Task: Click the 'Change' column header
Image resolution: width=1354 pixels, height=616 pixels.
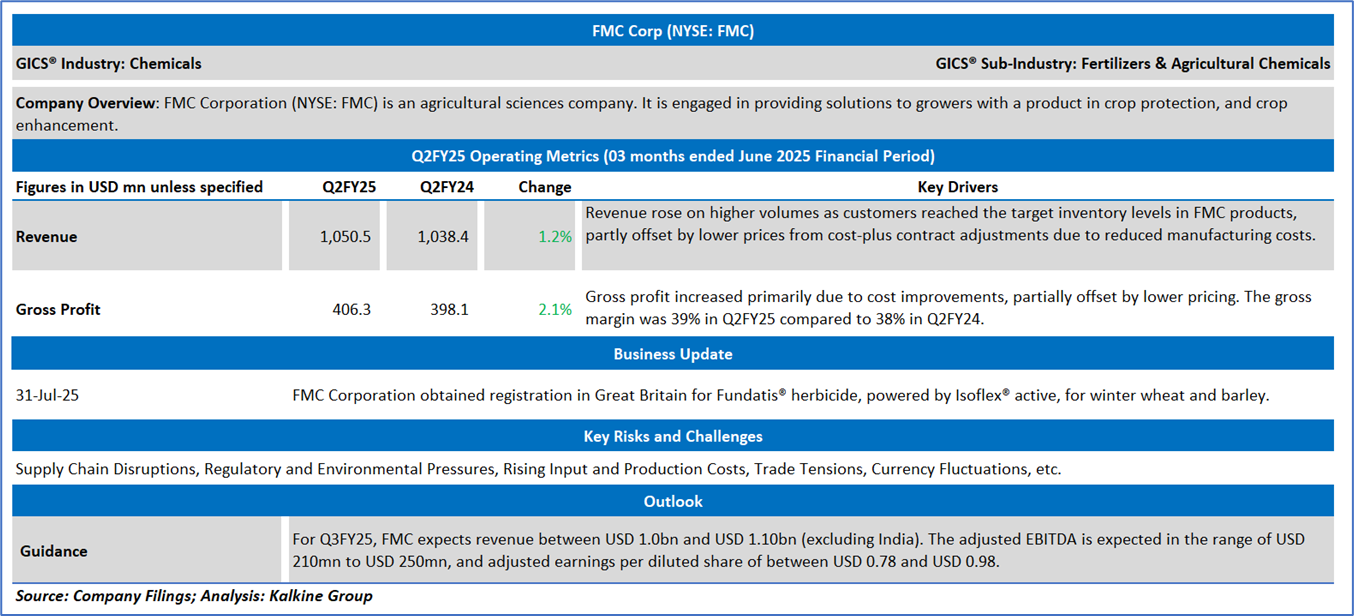Action: click(545, 187)
